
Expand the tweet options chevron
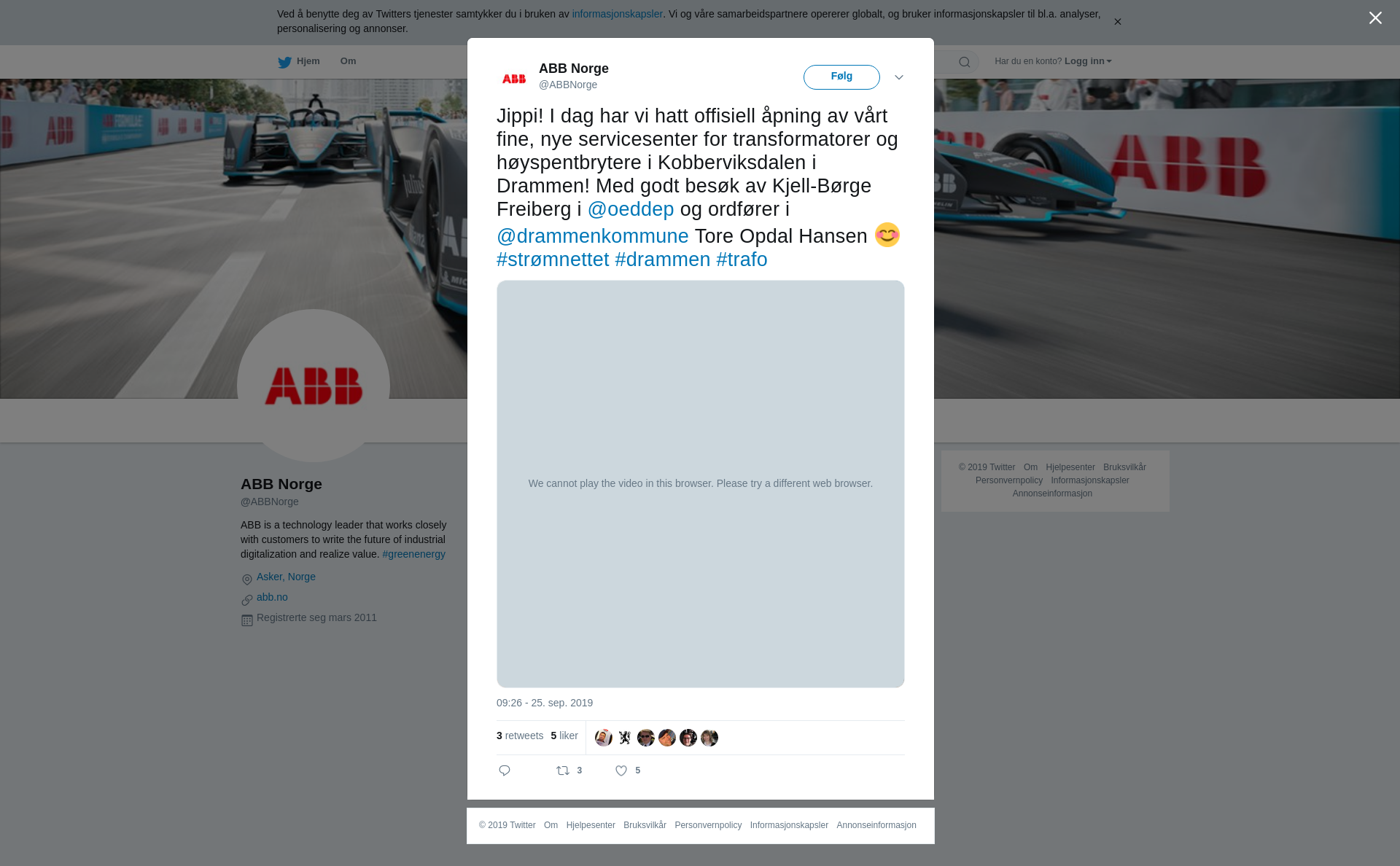pyautogui.click(x=899, y=77)
